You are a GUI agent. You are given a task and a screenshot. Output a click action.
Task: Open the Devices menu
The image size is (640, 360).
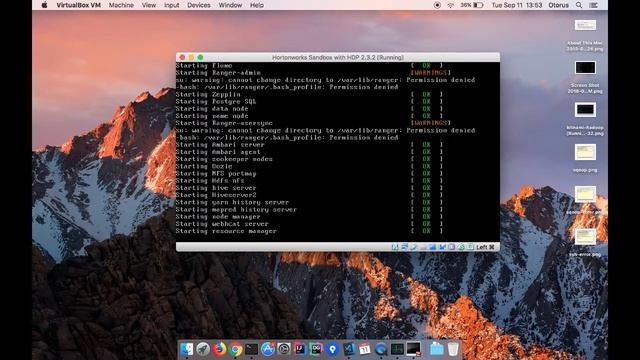(x=199, y=5)
